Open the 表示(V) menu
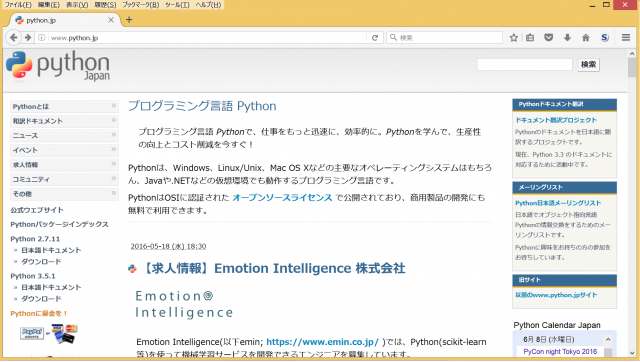Image resolution: width=640 pixels, height=362 pixels. point(77,4)
